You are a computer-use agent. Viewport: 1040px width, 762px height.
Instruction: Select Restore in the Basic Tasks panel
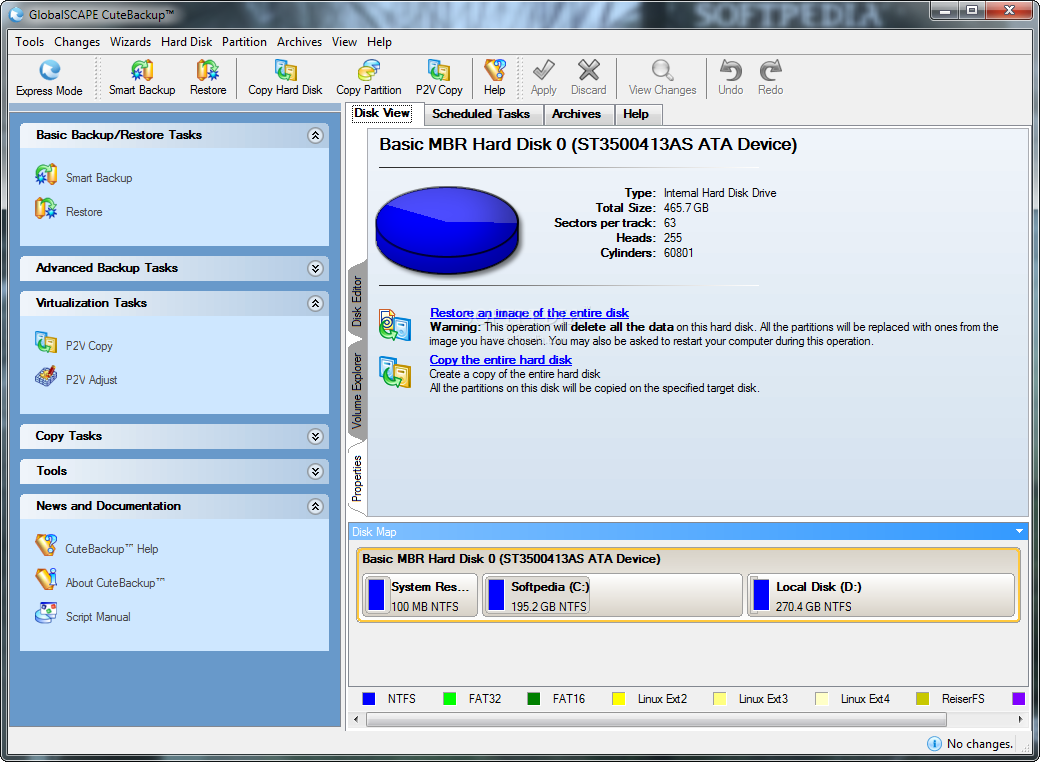[x=68, y=210]
